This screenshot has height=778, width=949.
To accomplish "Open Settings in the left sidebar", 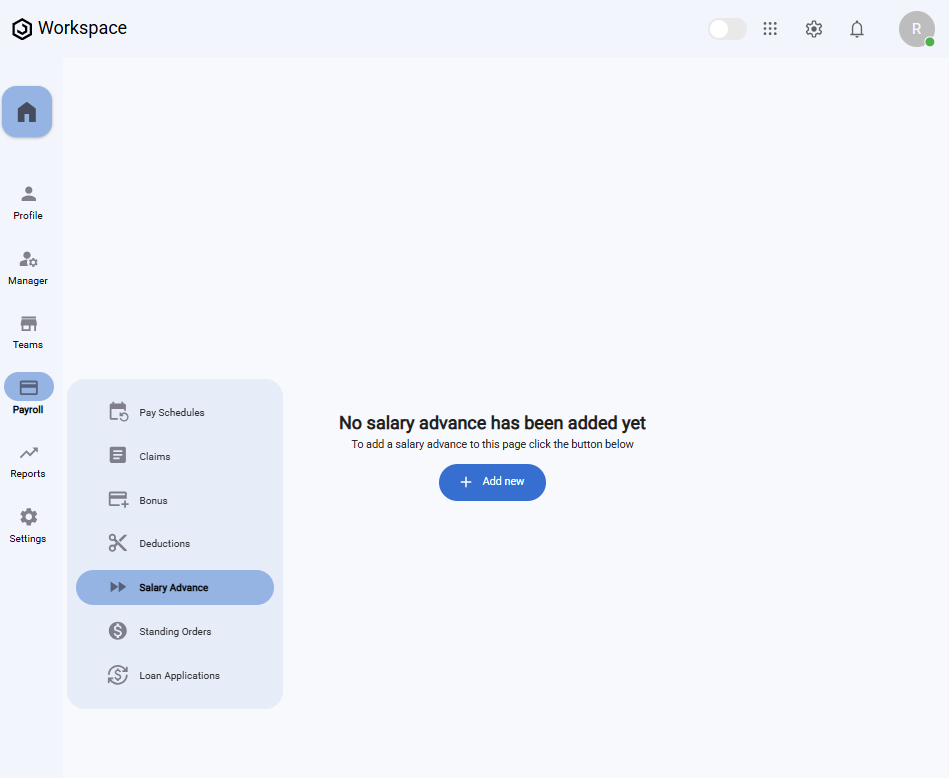I will 28,525.
